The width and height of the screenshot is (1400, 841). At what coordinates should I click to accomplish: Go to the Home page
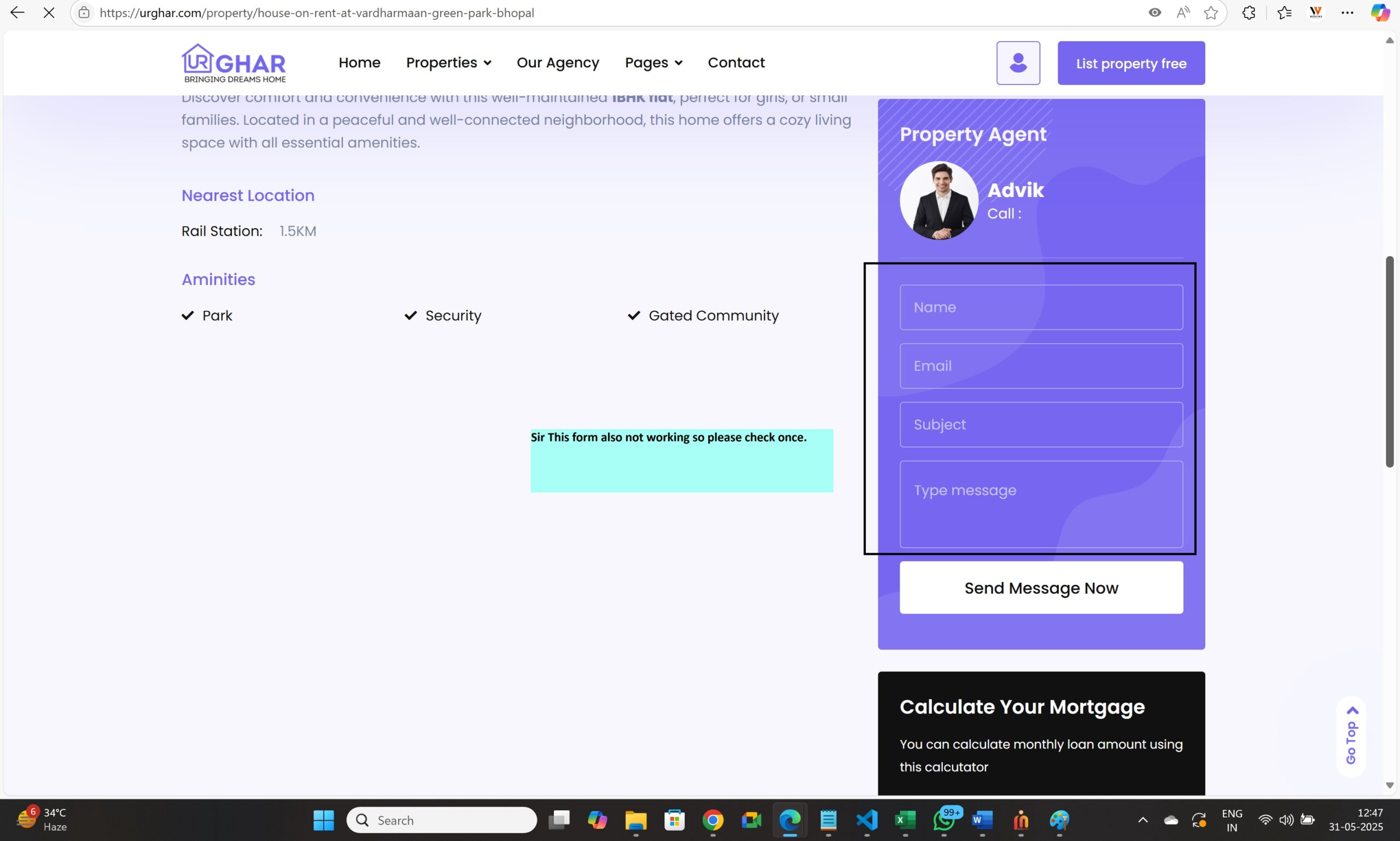click(x=359, y=62)
